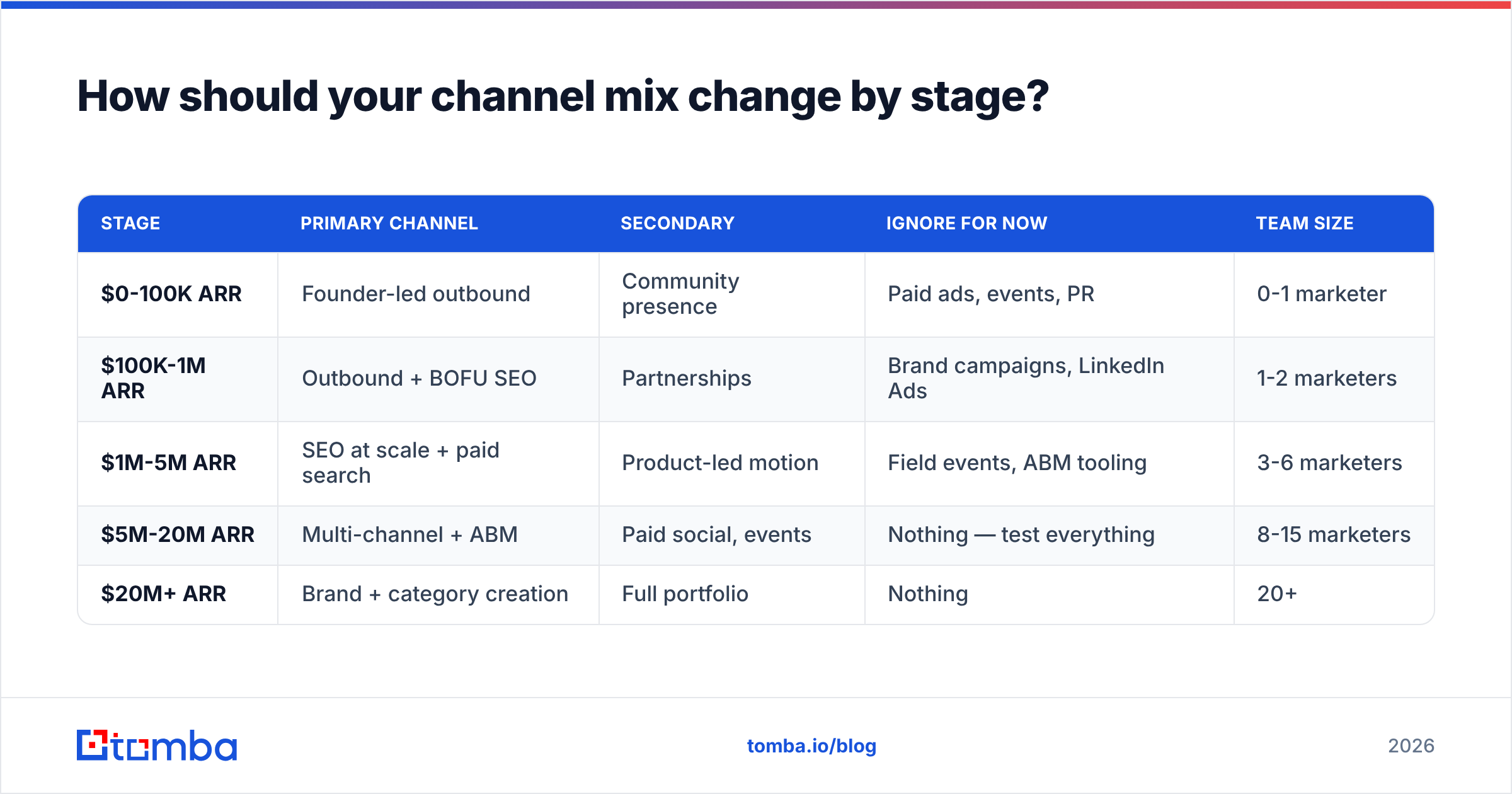Viewport: 1512px width, 794px height.
Task: Select the $5M-20M ARR stage cell
Action: pyautogui.click(x=178, y=535)
